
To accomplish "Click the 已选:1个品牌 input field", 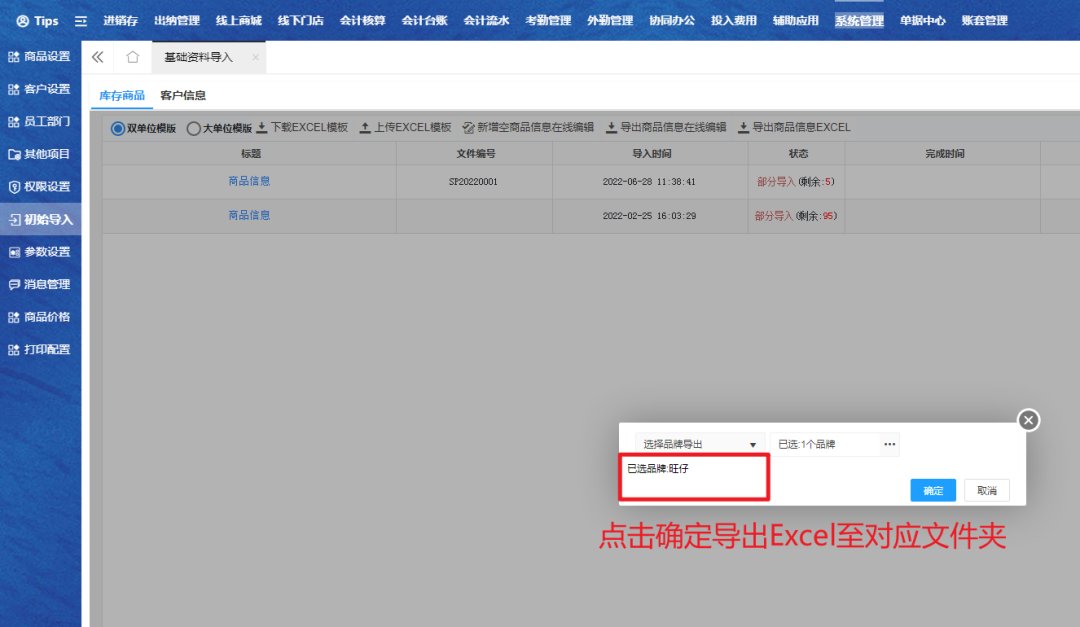I will coord(825,444).
